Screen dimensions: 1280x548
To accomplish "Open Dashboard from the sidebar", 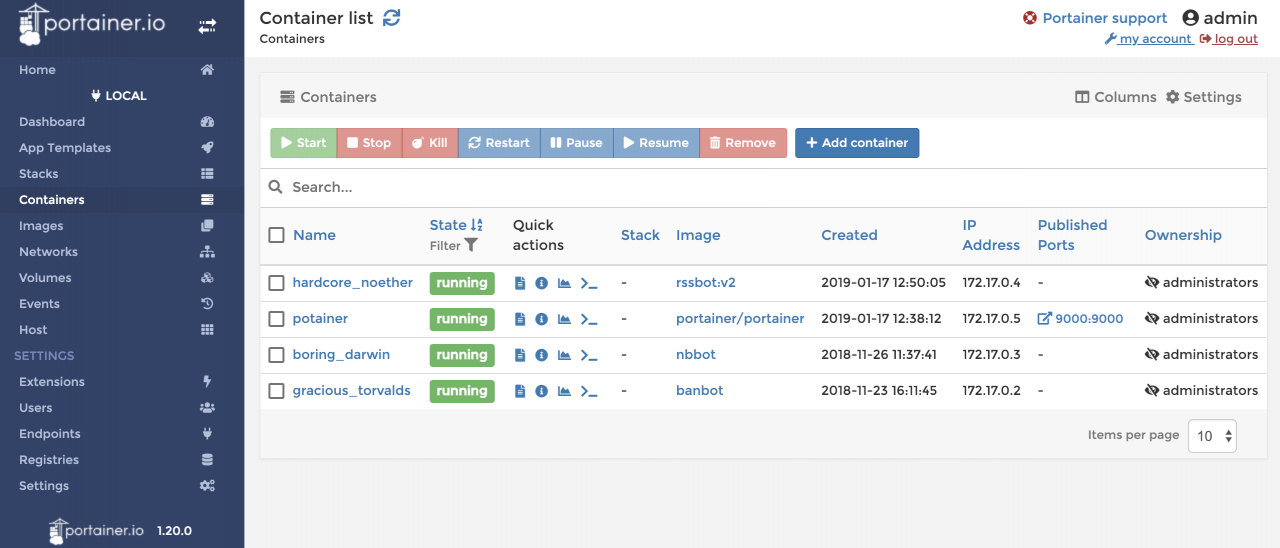I will [x=122, y=122].
